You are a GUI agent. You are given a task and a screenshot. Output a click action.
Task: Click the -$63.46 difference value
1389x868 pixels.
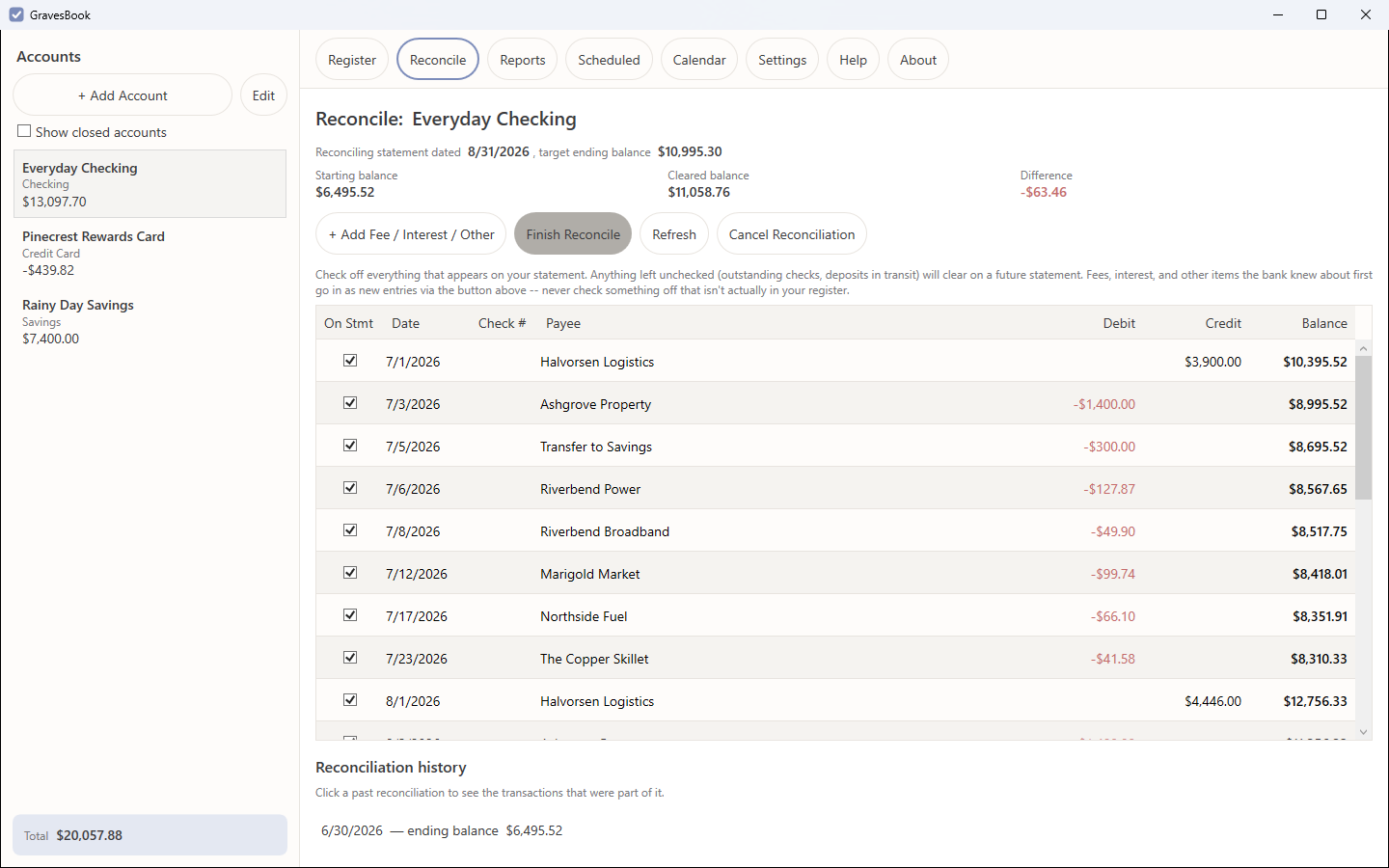pos(1046,192)
